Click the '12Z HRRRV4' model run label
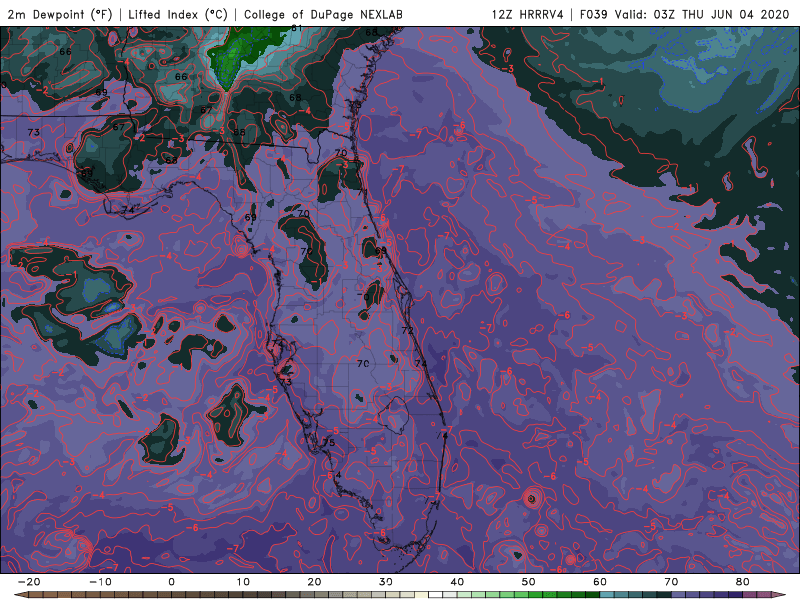 point(528,15)
